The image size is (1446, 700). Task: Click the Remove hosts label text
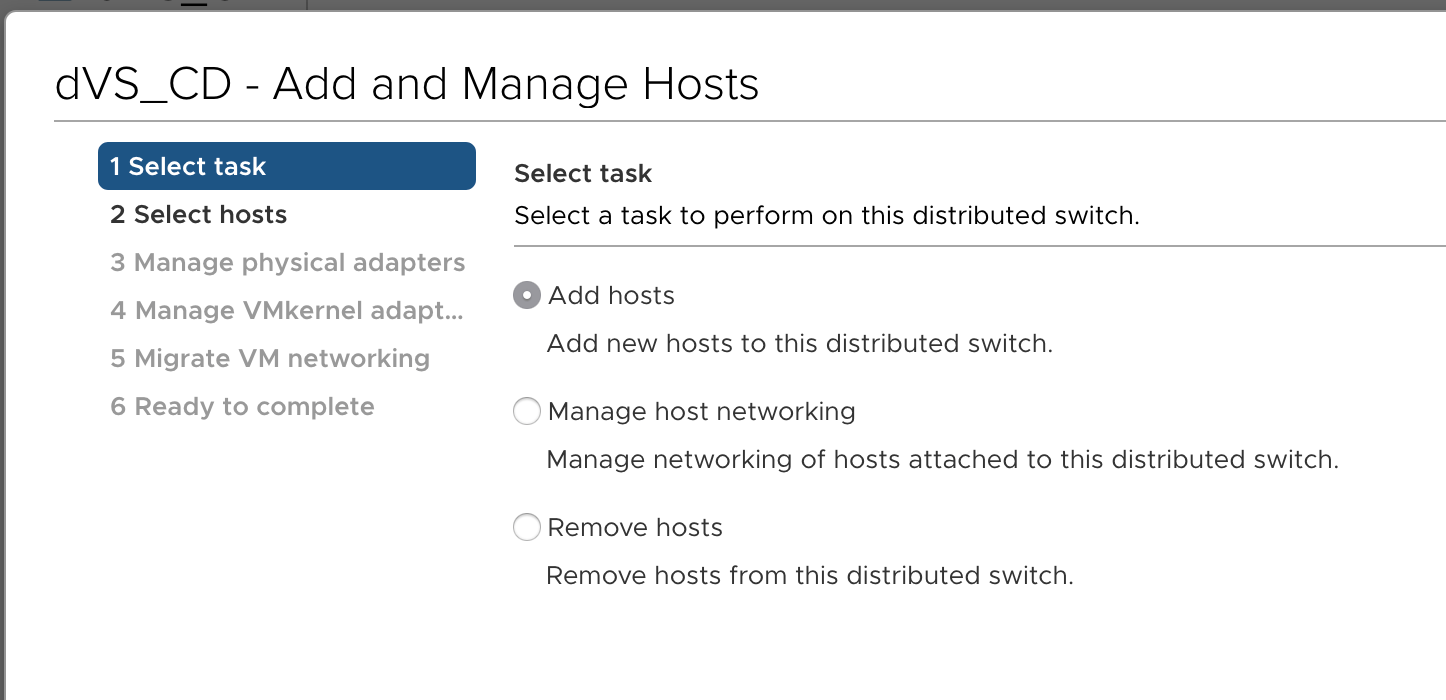tap(635, 528)
